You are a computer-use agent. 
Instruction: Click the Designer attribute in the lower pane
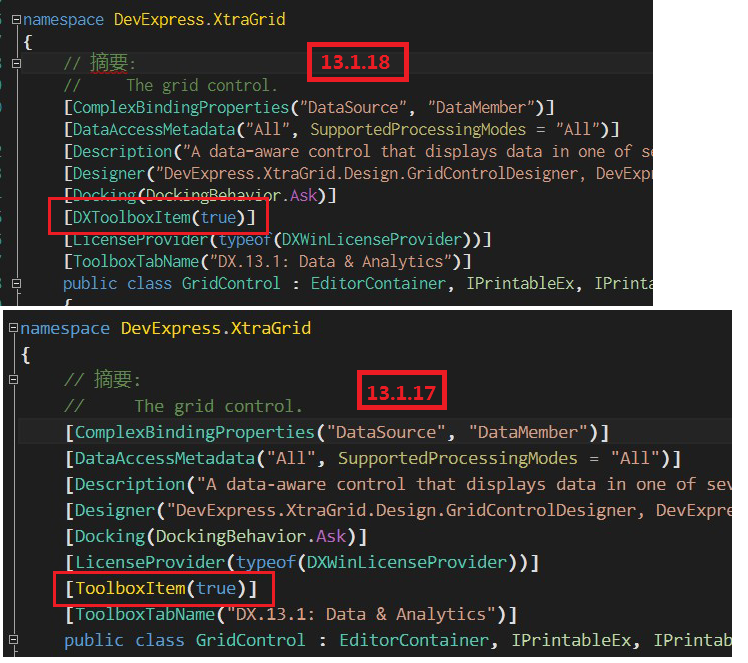(115, 510)
